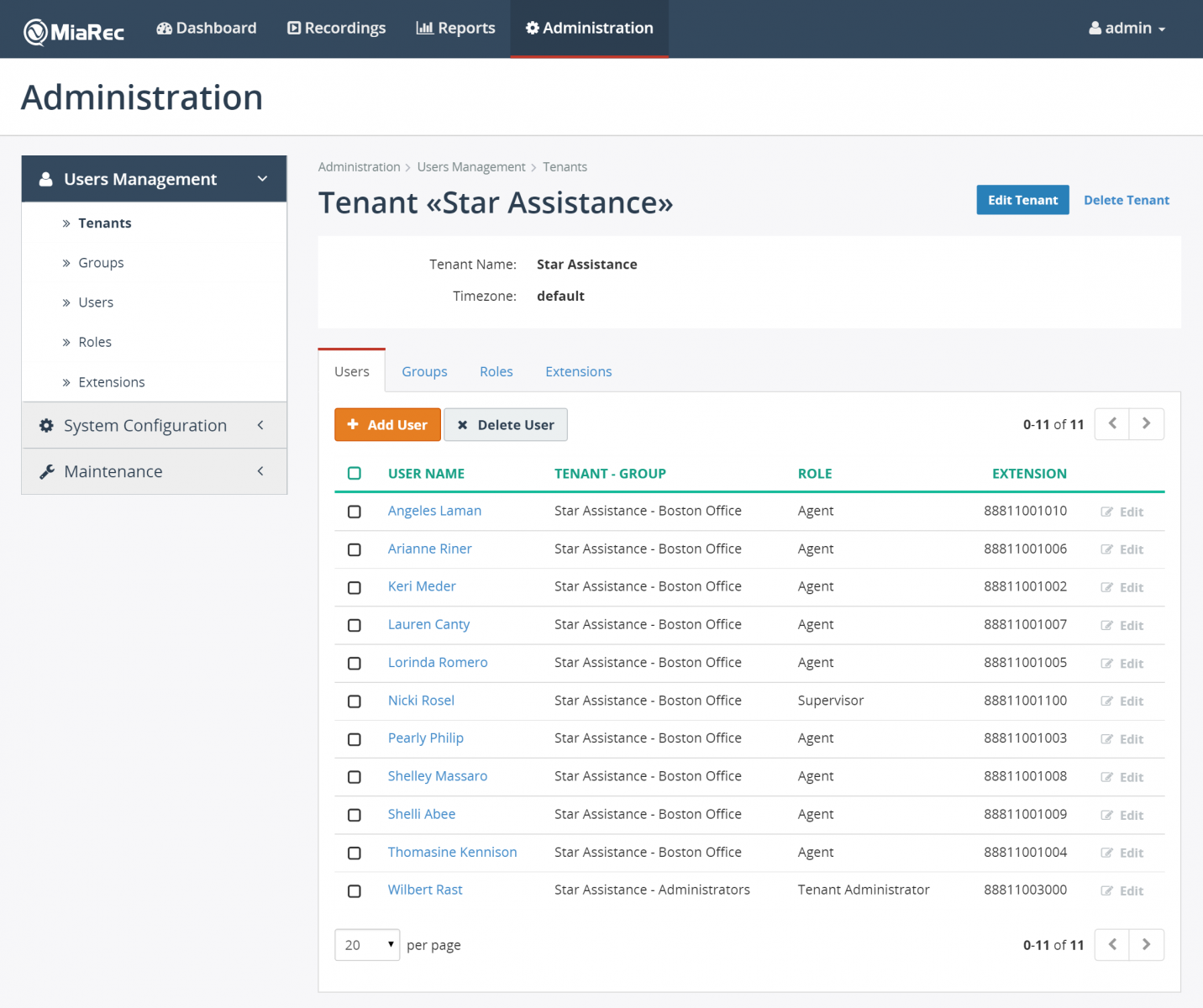Go to previous page using bottom arrow
The image size is (1203, 1008).
tap(1112, 945)
